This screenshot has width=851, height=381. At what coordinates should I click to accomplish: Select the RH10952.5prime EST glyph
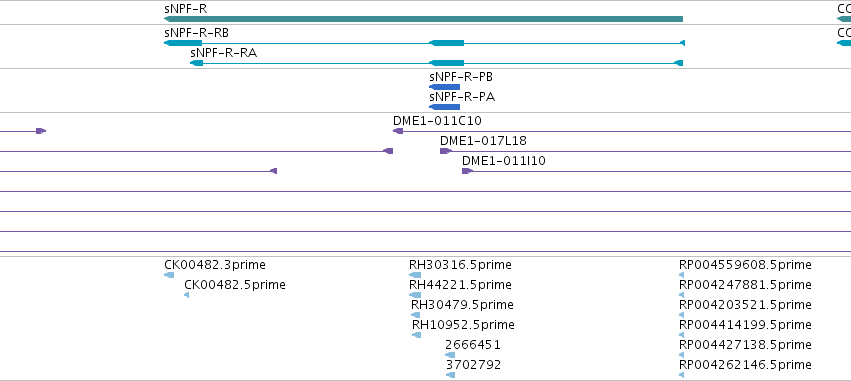(417, 335)
